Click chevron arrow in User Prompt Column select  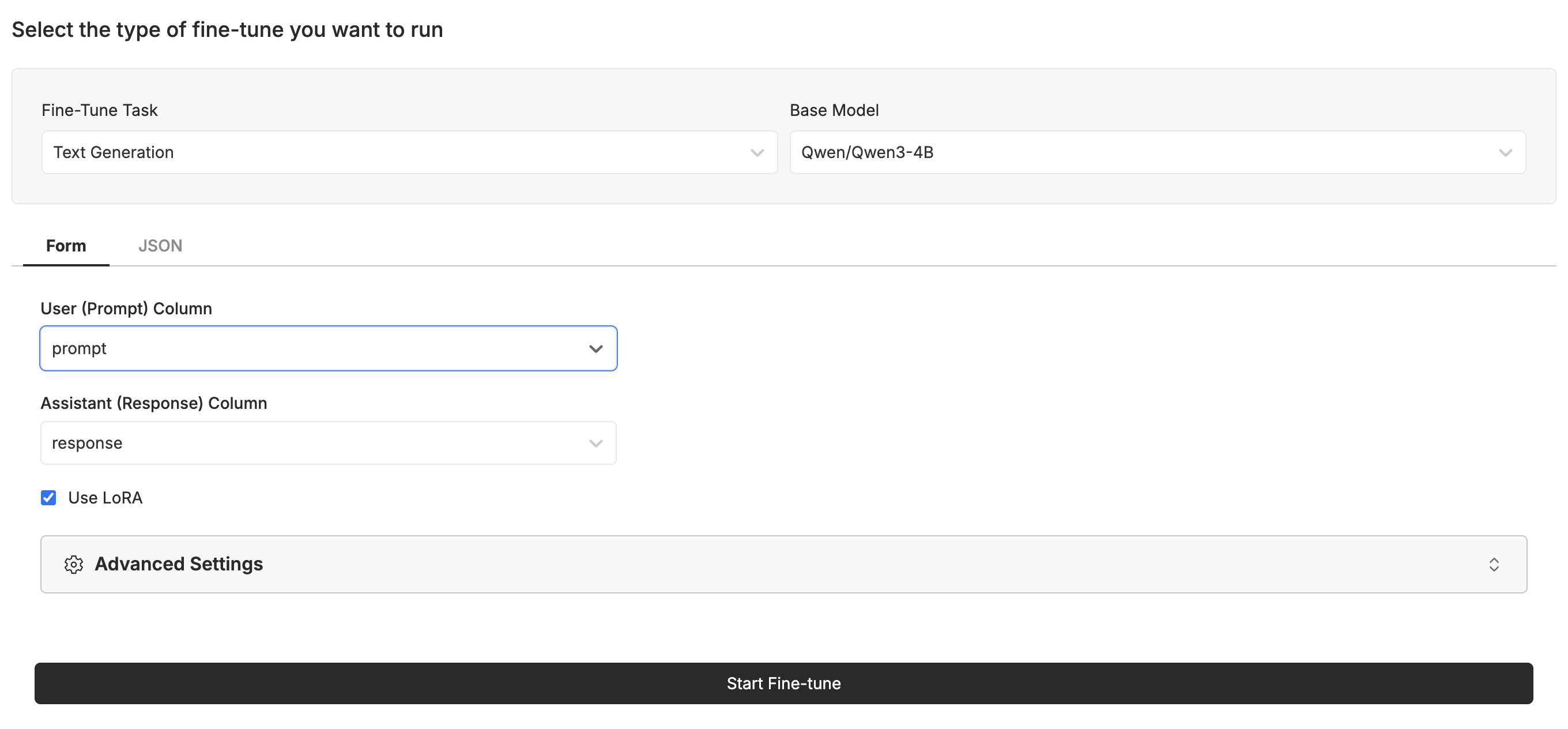pos(595,349)
